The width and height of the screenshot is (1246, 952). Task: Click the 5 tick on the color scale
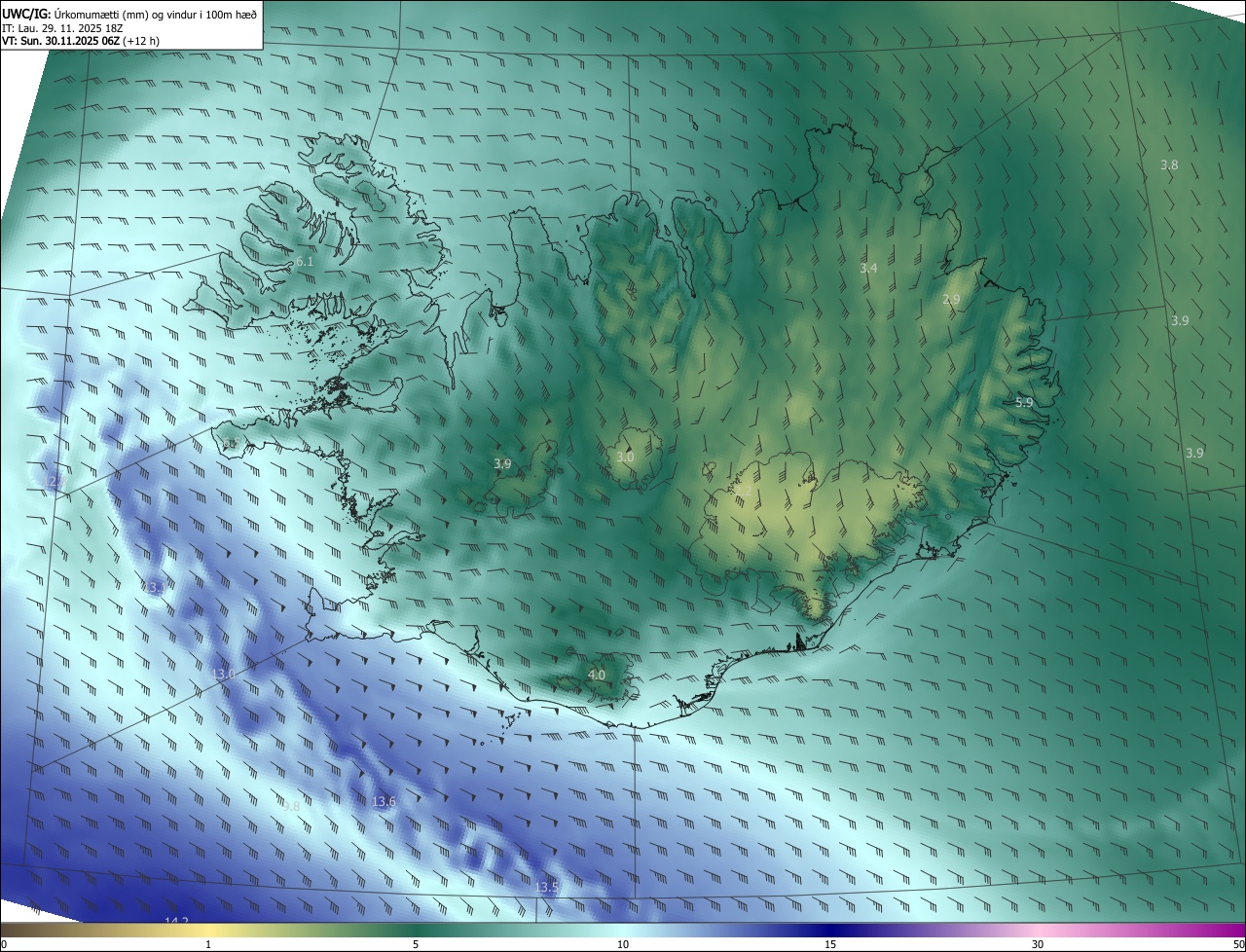[x=416, y=944]
